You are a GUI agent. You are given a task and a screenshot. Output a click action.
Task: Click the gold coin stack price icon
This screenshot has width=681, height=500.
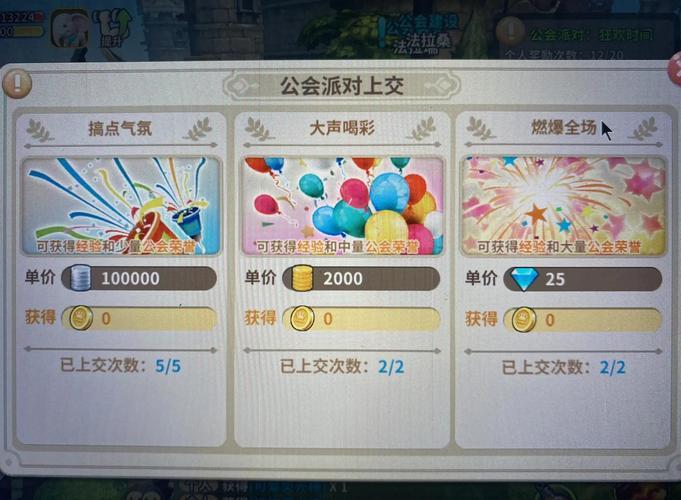[x=302, y=278]
